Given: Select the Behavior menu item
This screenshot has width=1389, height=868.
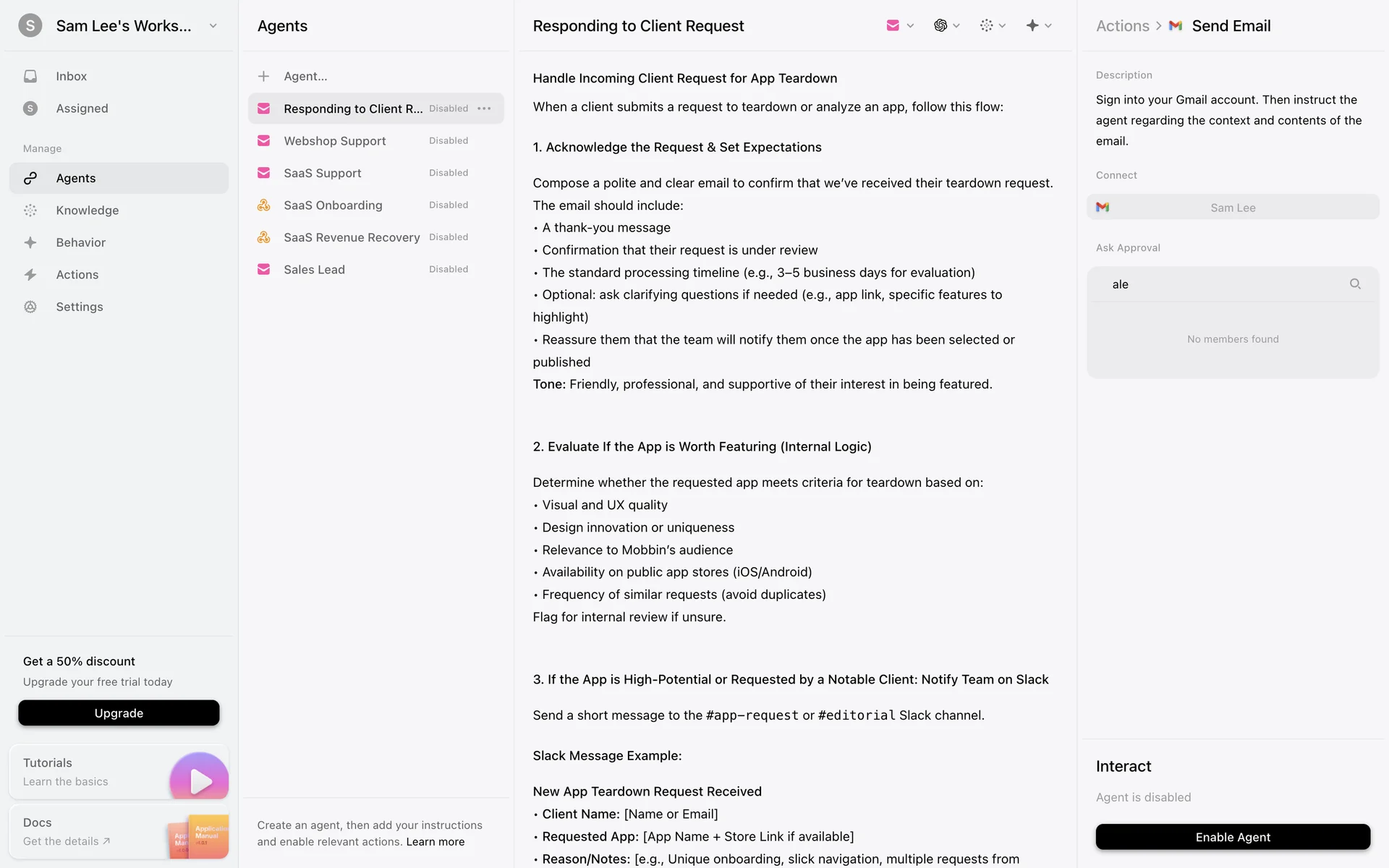Looking at the screenshot, I should [x=81, y=242].
